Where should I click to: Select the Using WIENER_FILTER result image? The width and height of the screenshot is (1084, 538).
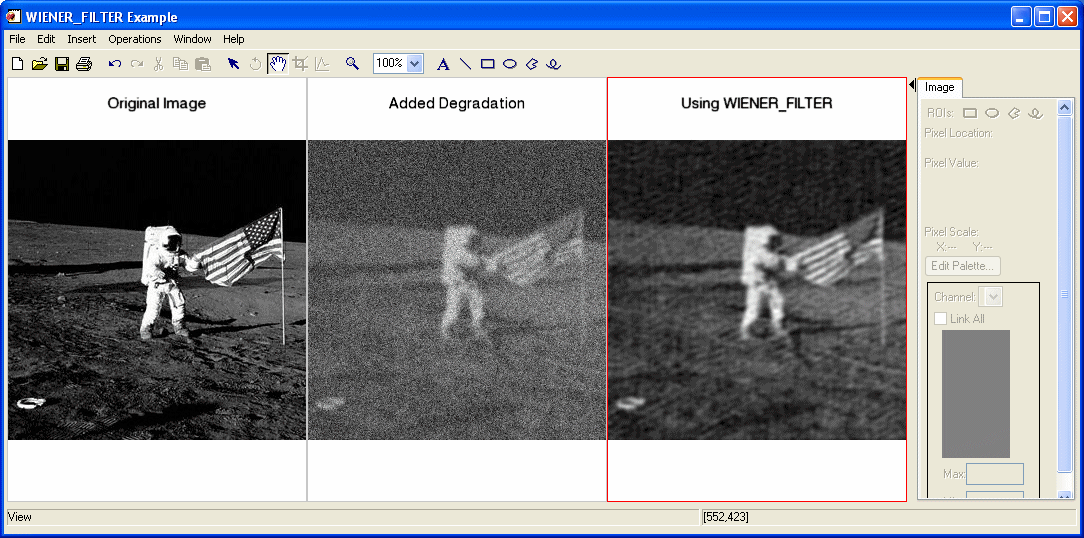(756, 290)
